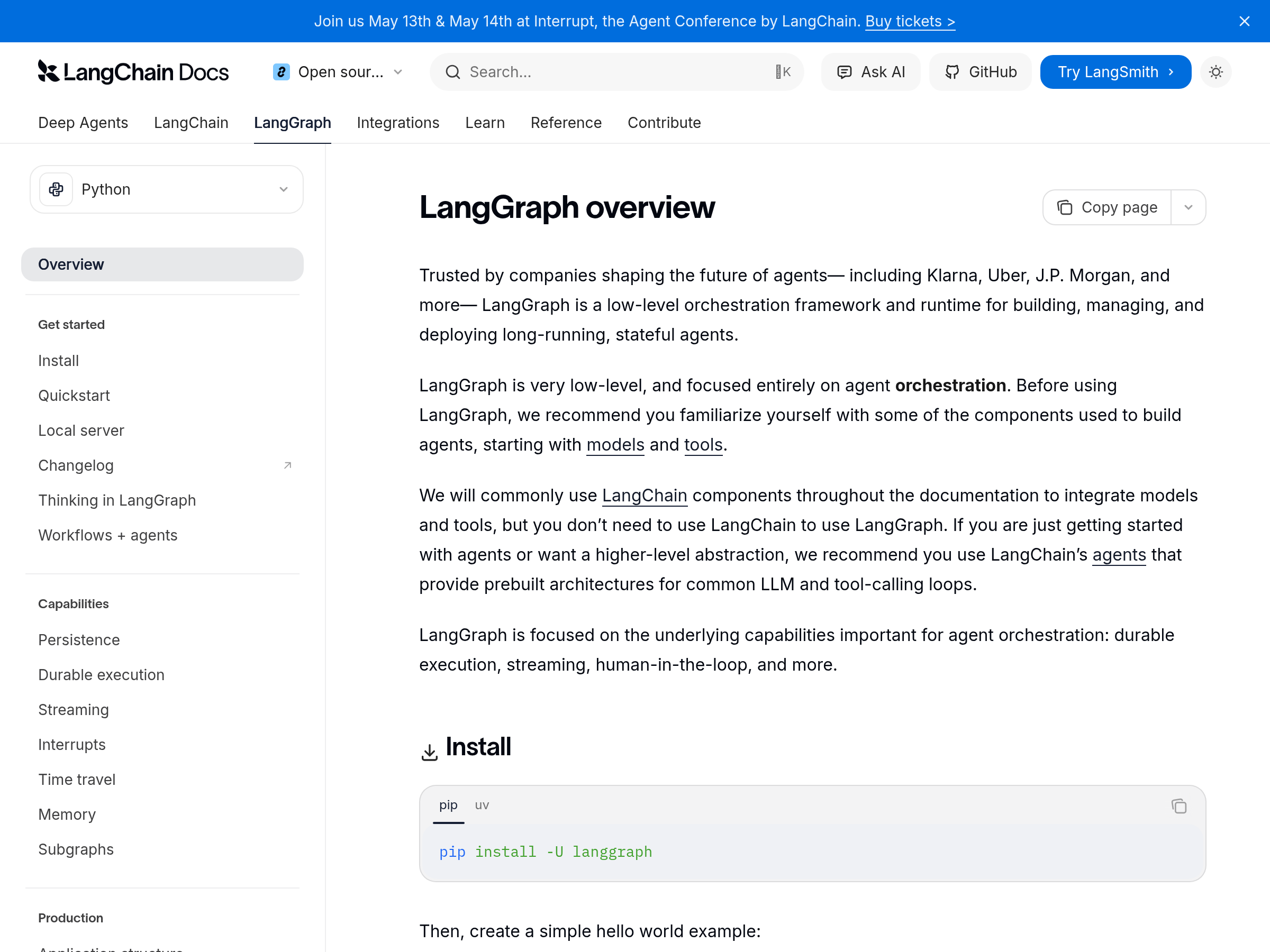Open the Integrations navigation tab

click(398, 123)
